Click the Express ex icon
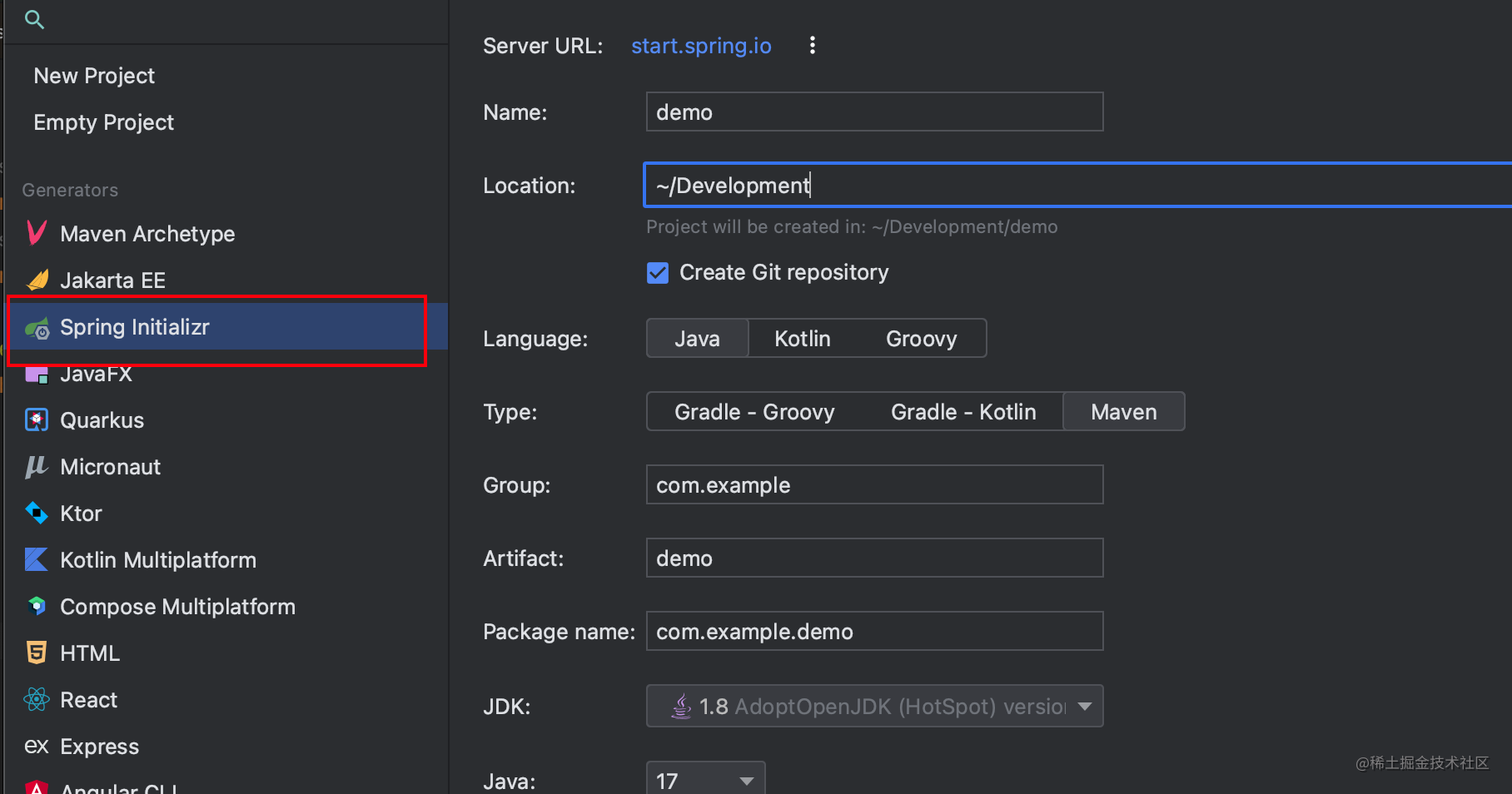Viewport: 1512px width, 794px height. (37, 746)
